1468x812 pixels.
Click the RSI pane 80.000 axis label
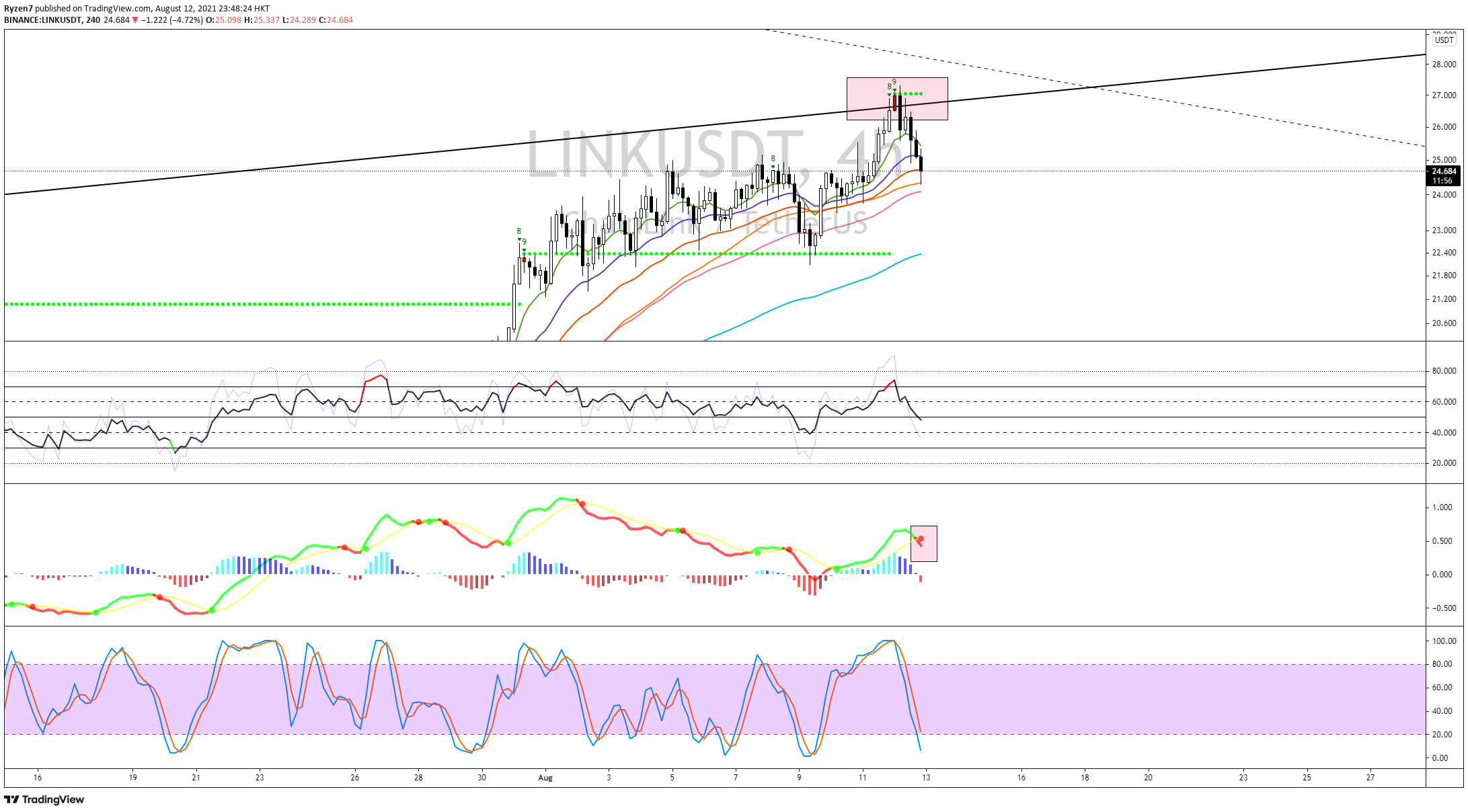[x=1444, y=371]
